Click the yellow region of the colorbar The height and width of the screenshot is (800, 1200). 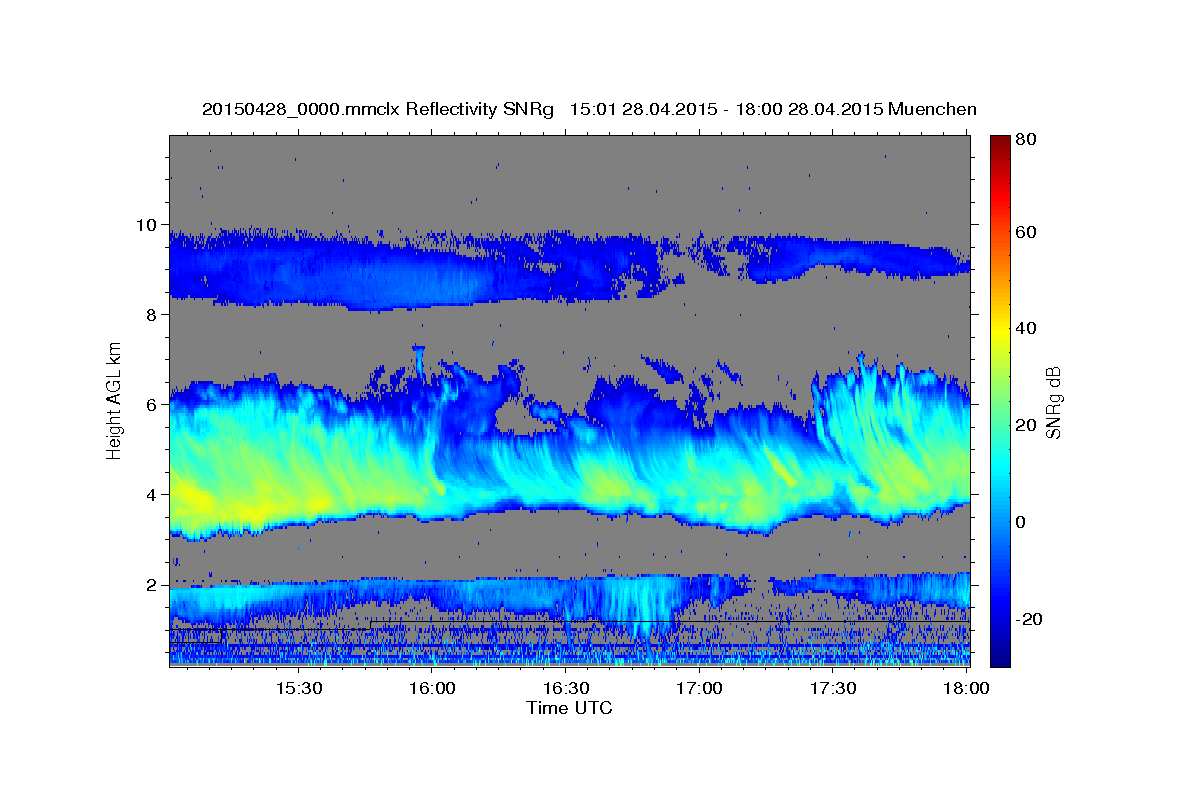999,333
